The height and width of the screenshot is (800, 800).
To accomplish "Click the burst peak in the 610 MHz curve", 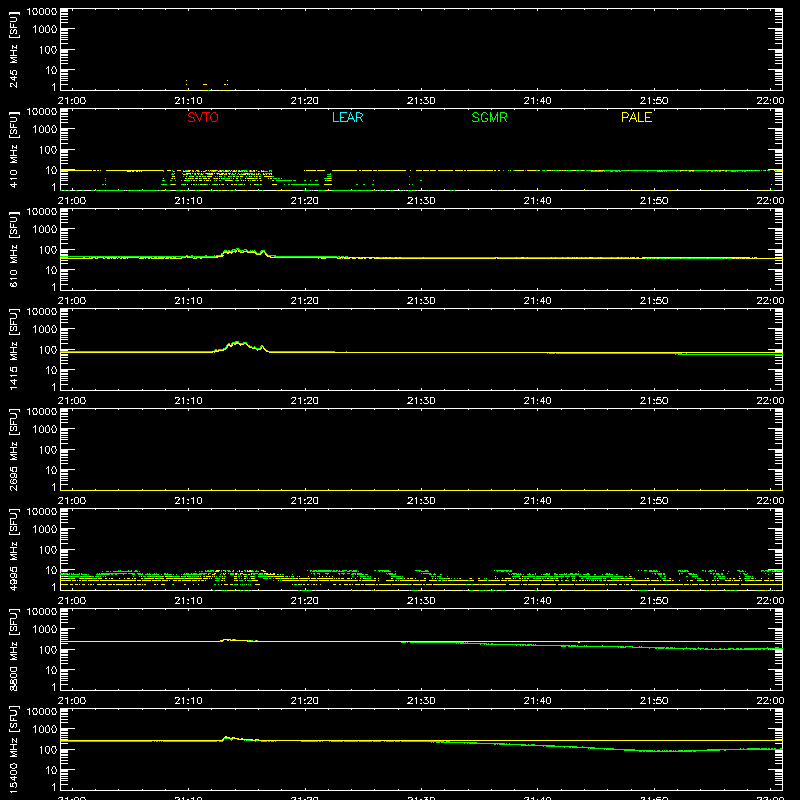I will point(238,251).
